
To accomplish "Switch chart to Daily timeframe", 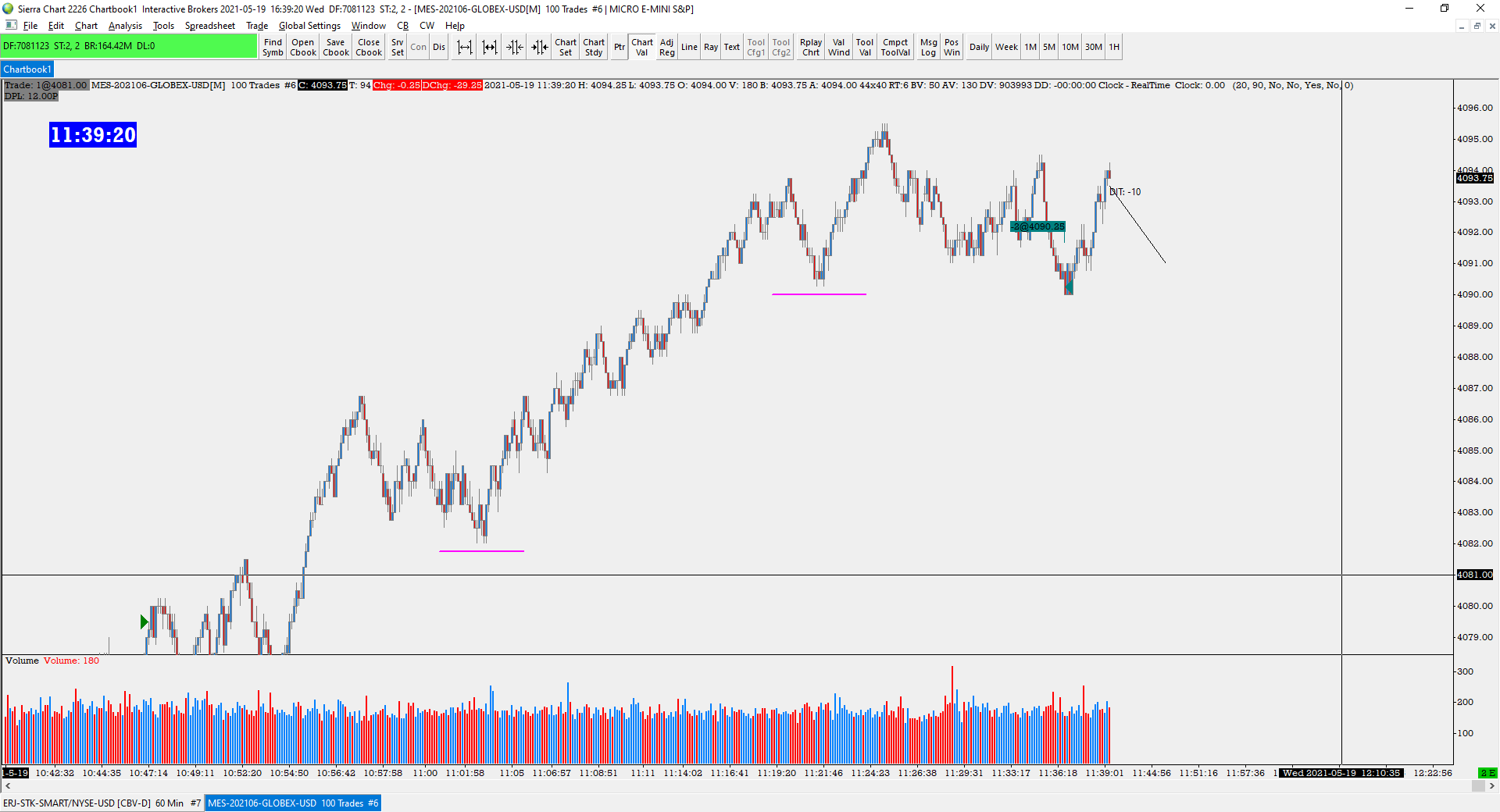I will click(979, 47).
